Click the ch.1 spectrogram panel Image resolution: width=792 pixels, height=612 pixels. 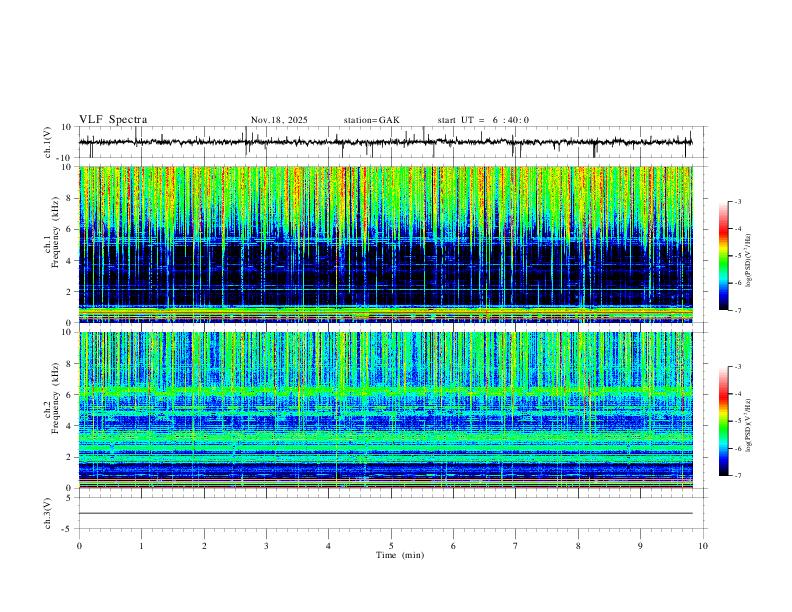386,244
